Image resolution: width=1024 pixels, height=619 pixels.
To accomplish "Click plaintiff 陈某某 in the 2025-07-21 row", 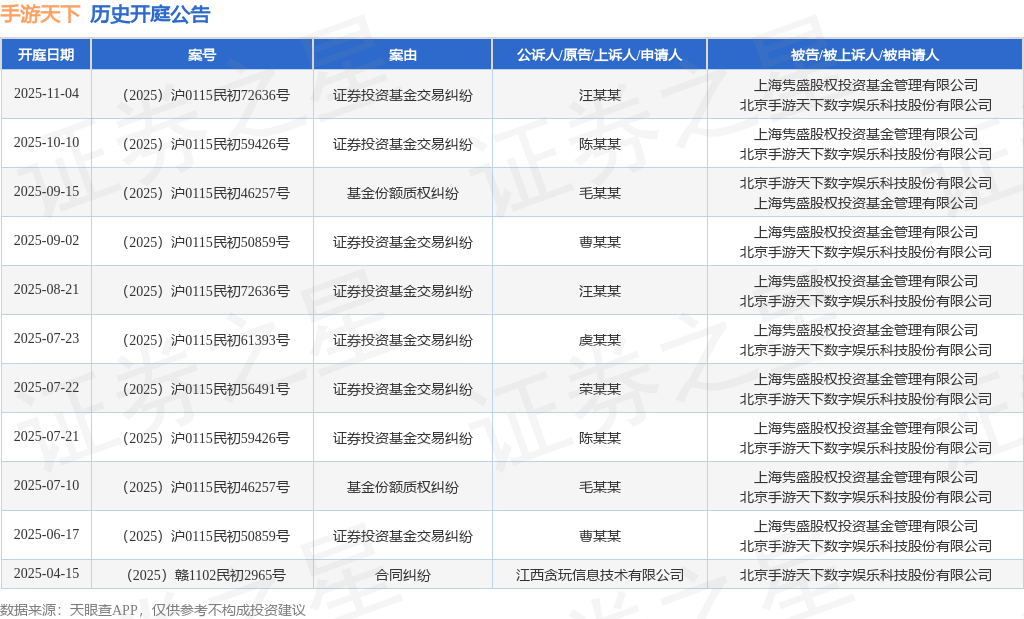I will click(x=600, y=438).
